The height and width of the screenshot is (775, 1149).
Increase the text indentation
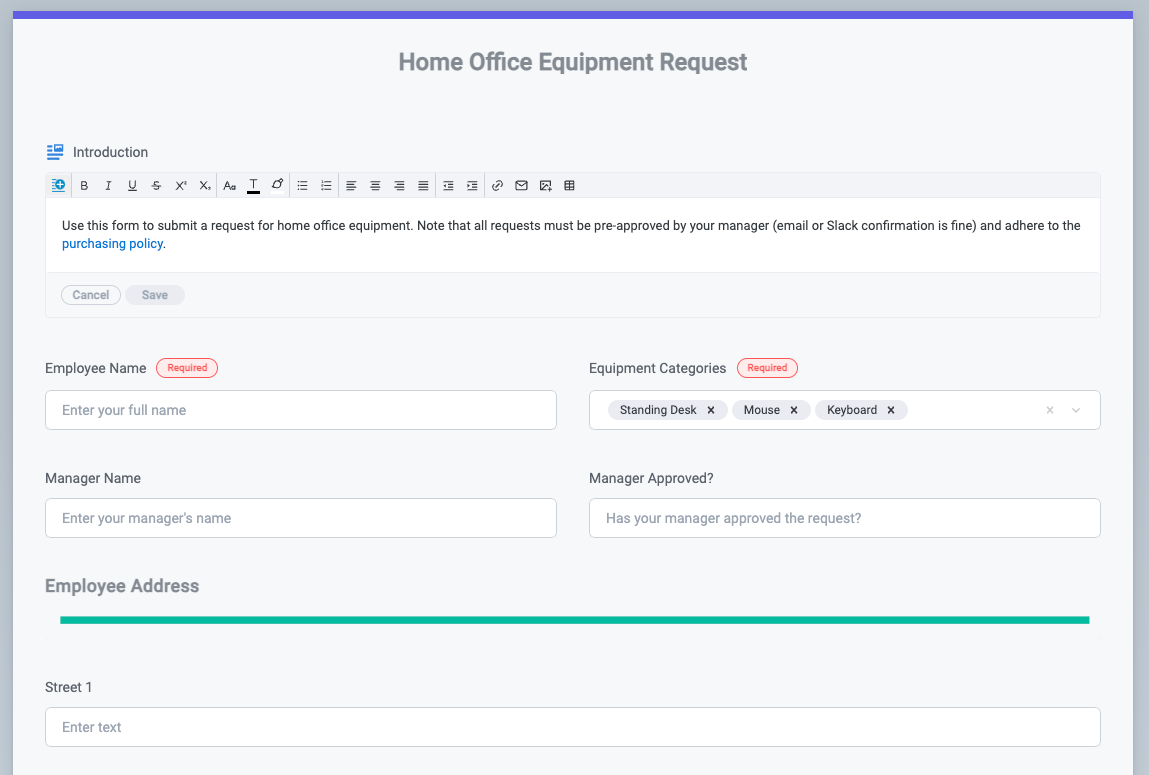click(471, 185)
